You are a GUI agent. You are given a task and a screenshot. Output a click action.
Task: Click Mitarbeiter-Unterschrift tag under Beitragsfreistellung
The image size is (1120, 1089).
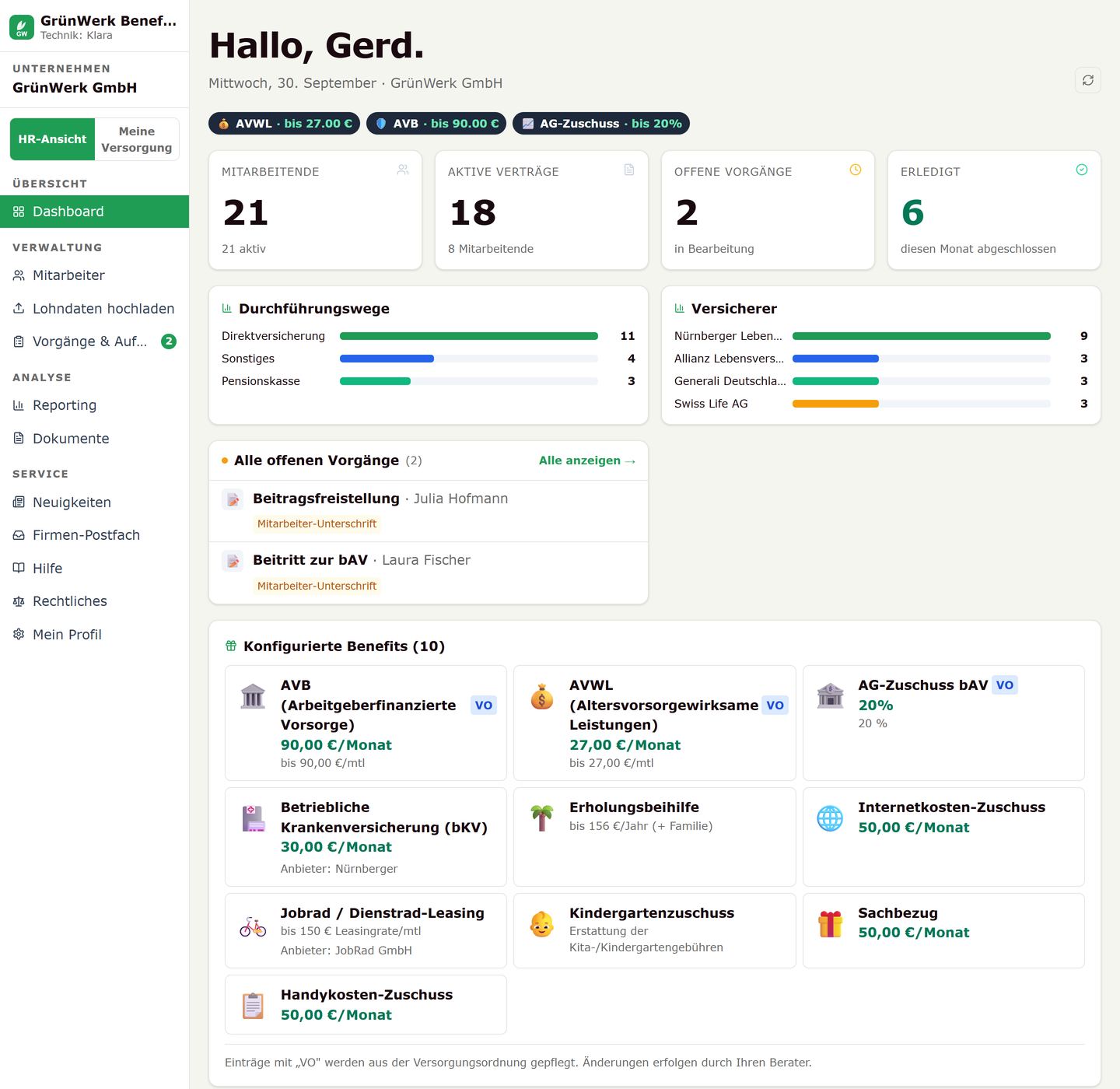tap(317, 523)
